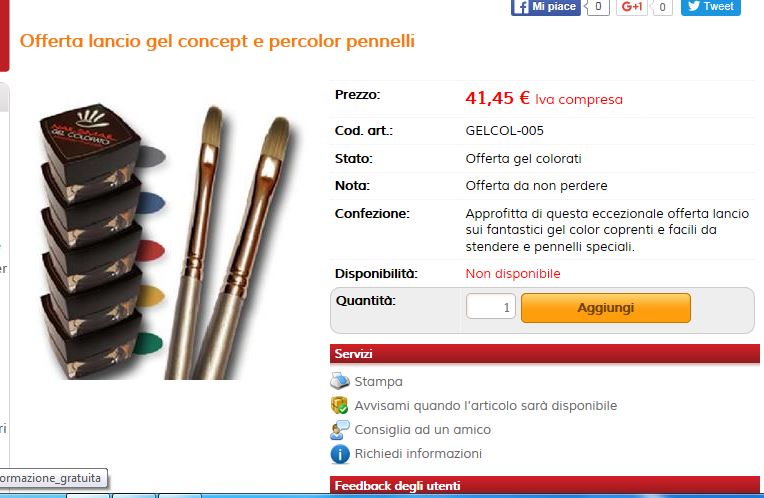Image resolution: width=764 pixels, height=498 pixels.
Task: Click the Facebook Mi piace button
Action: tap(545, 7)
